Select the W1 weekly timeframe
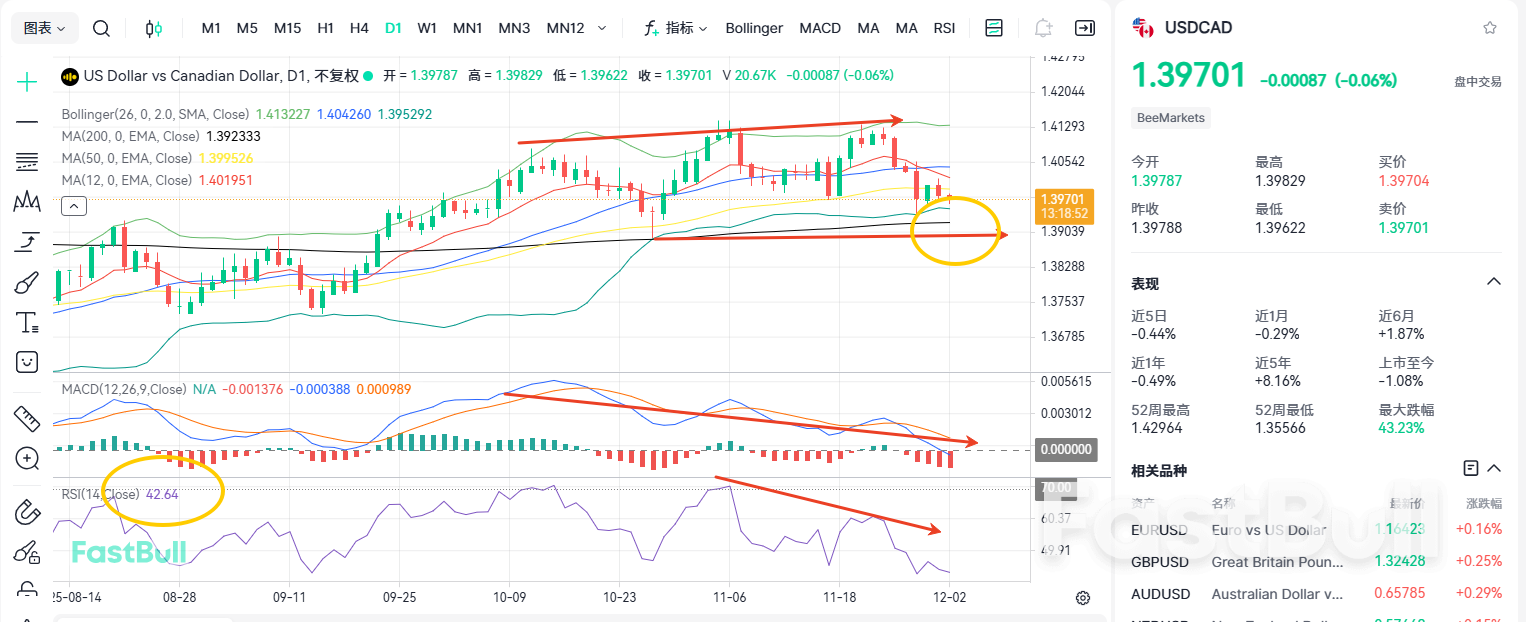Screen dimensions: 1526x622 [427, 28]
